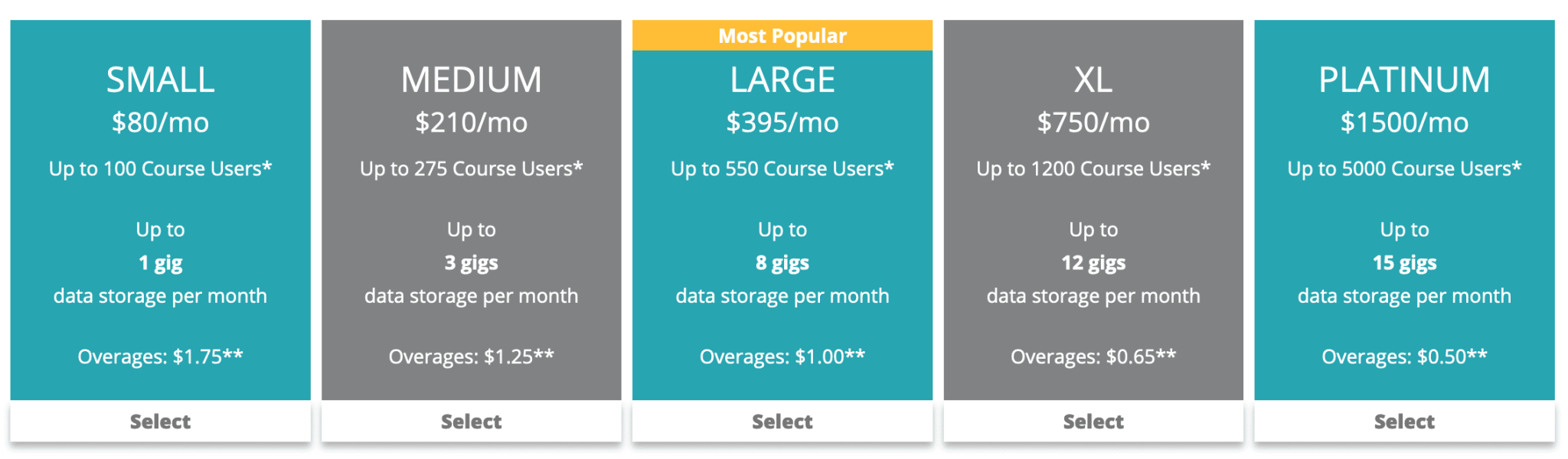Click the Overages $0.50 text
The height and width of the screenshot is (459, 1568).
(1403, 356)
